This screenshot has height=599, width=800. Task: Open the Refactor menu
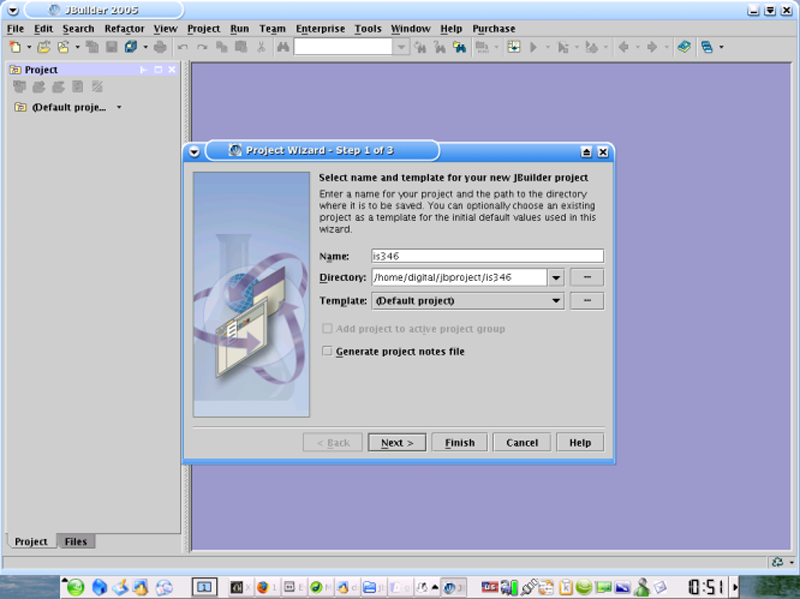(x=124, y=29)
